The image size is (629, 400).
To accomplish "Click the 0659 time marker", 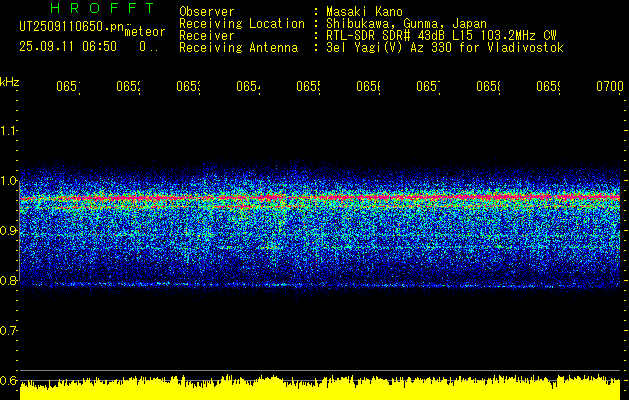I will [x=548, y=86].
